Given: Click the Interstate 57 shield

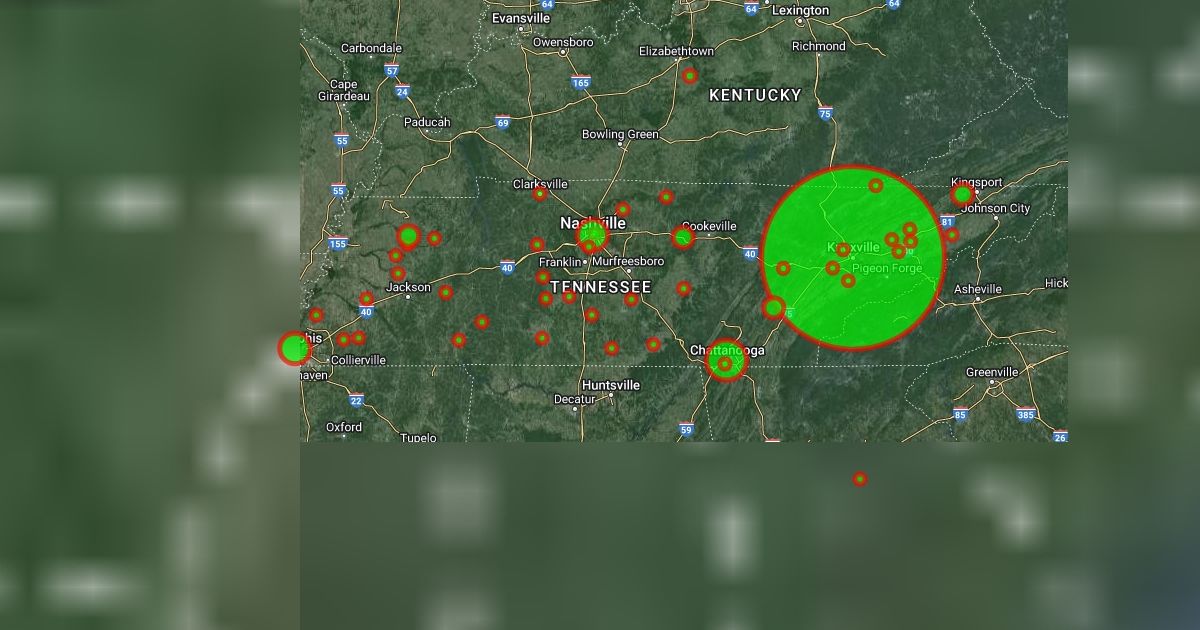Looking at the screenshot, I should pos(391,70).
